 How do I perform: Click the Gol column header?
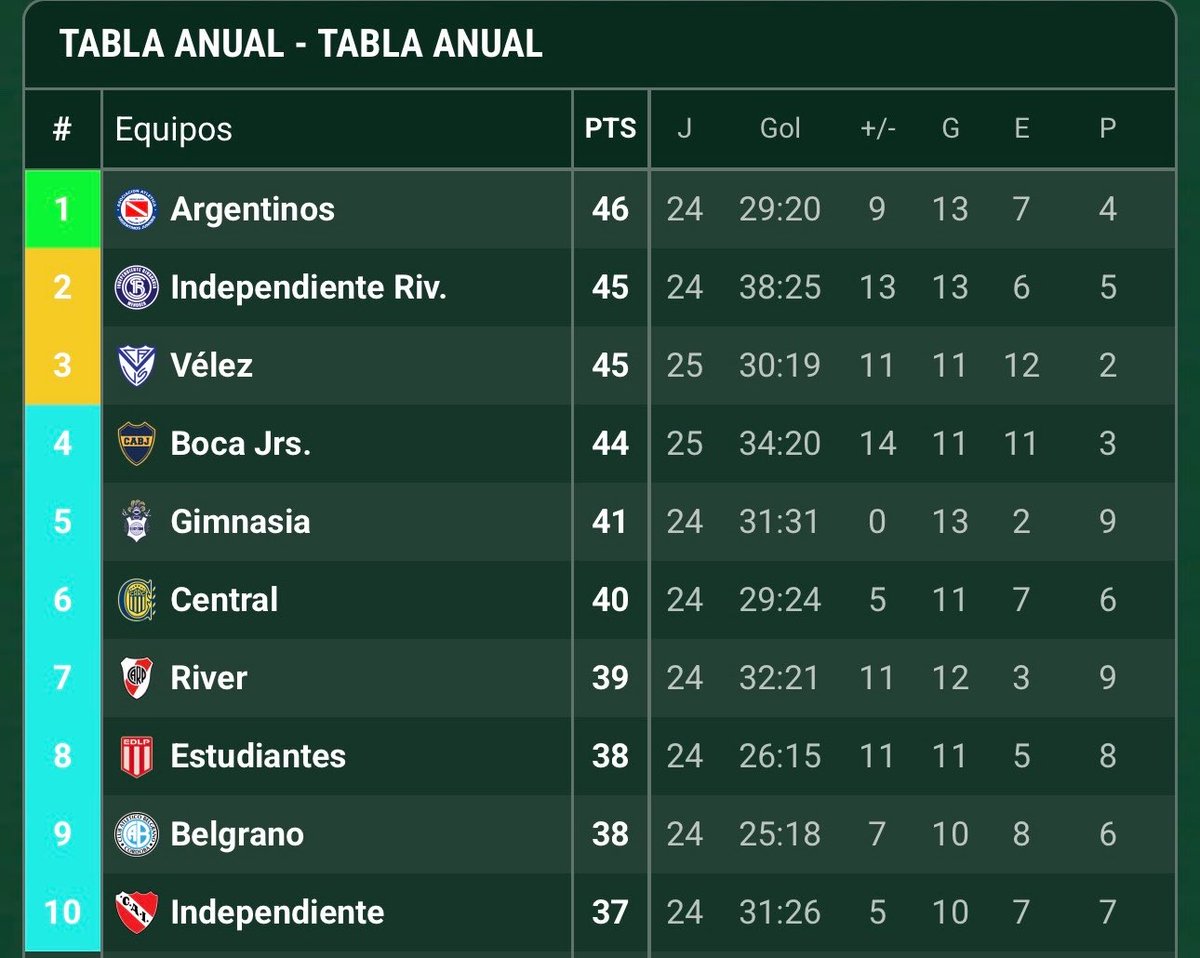780,129
